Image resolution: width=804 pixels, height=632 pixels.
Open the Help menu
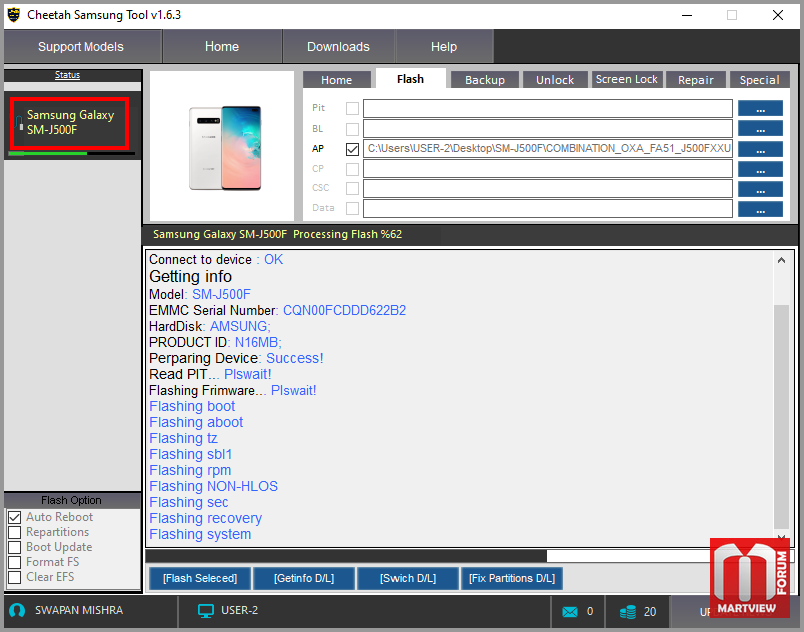click(x=444, y=47)
